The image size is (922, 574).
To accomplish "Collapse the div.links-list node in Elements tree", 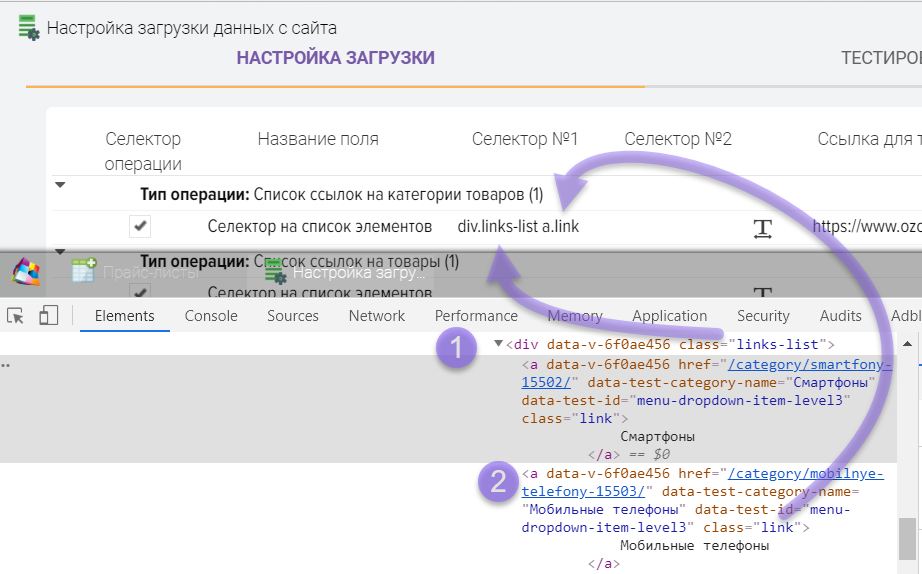I will click(499, 344).
